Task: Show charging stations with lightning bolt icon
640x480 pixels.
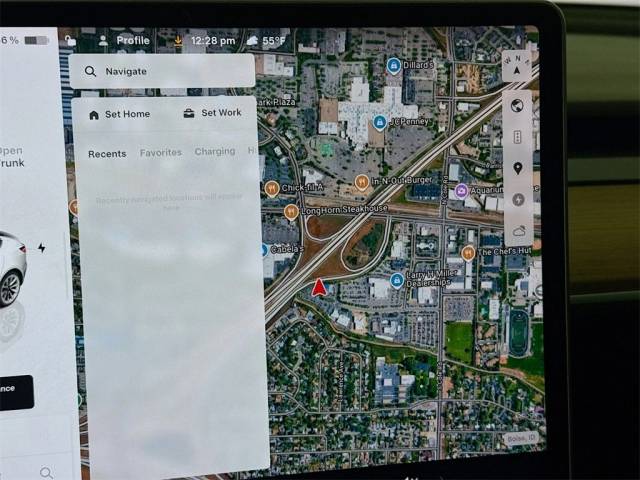Action: 517,199
